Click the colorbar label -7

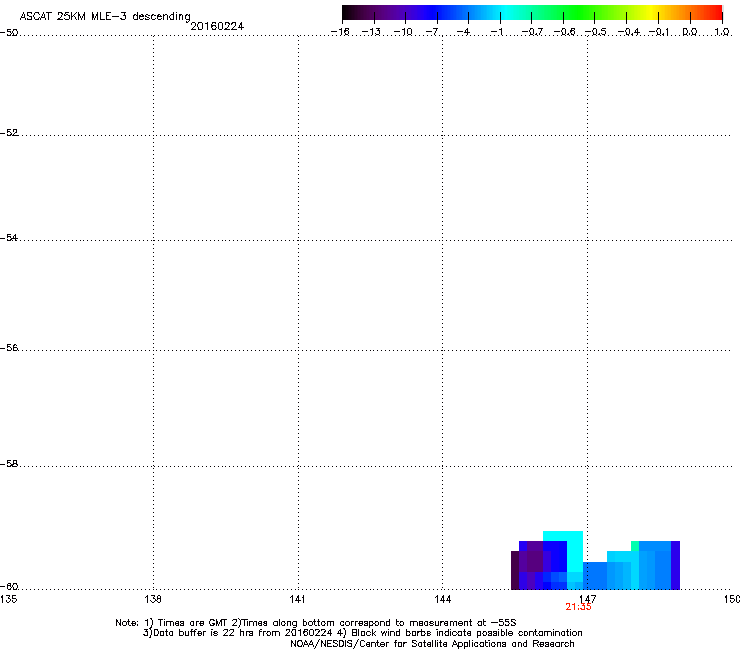[432, 32]
